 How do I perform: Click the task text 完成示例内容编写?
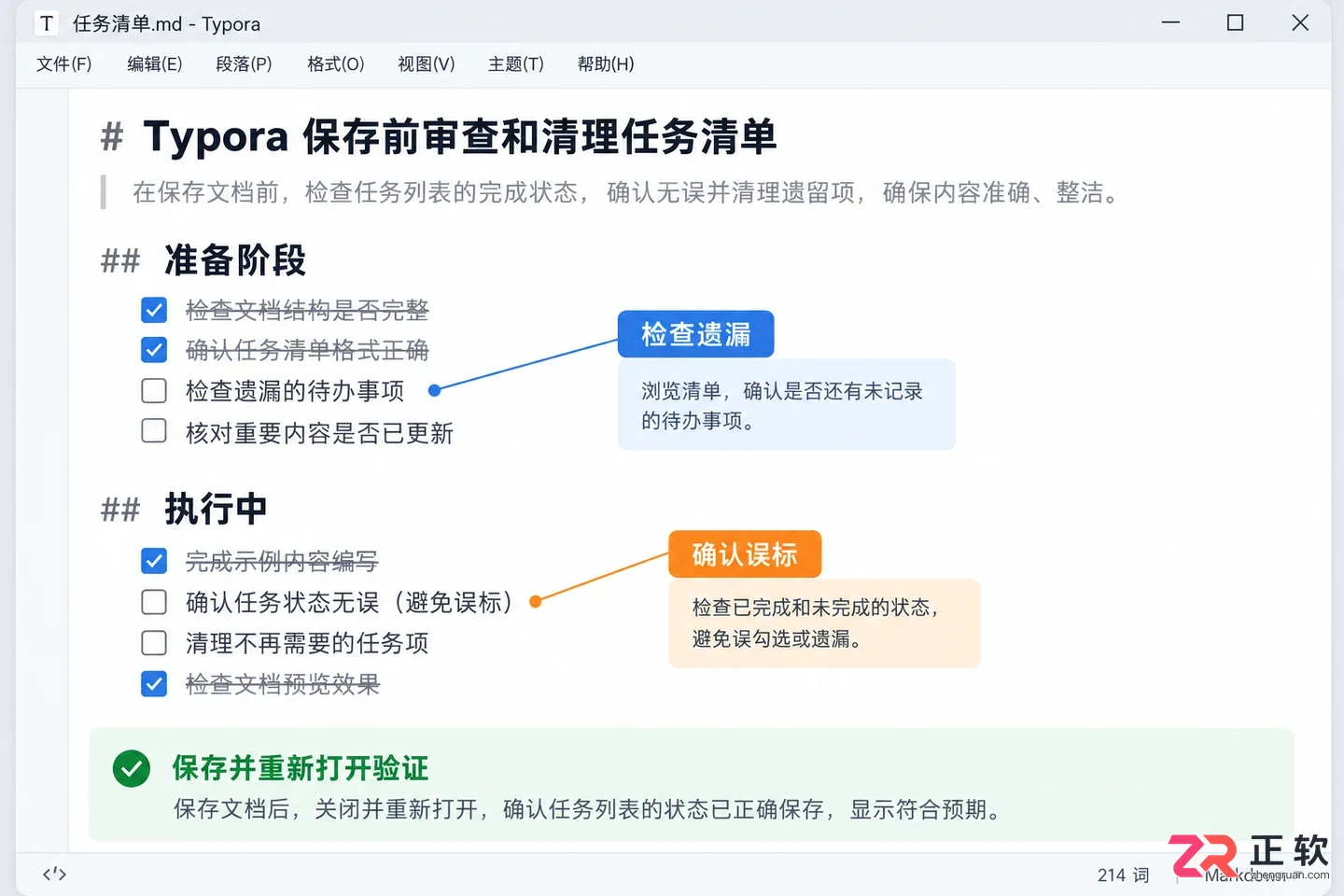[x=282, y=561]
